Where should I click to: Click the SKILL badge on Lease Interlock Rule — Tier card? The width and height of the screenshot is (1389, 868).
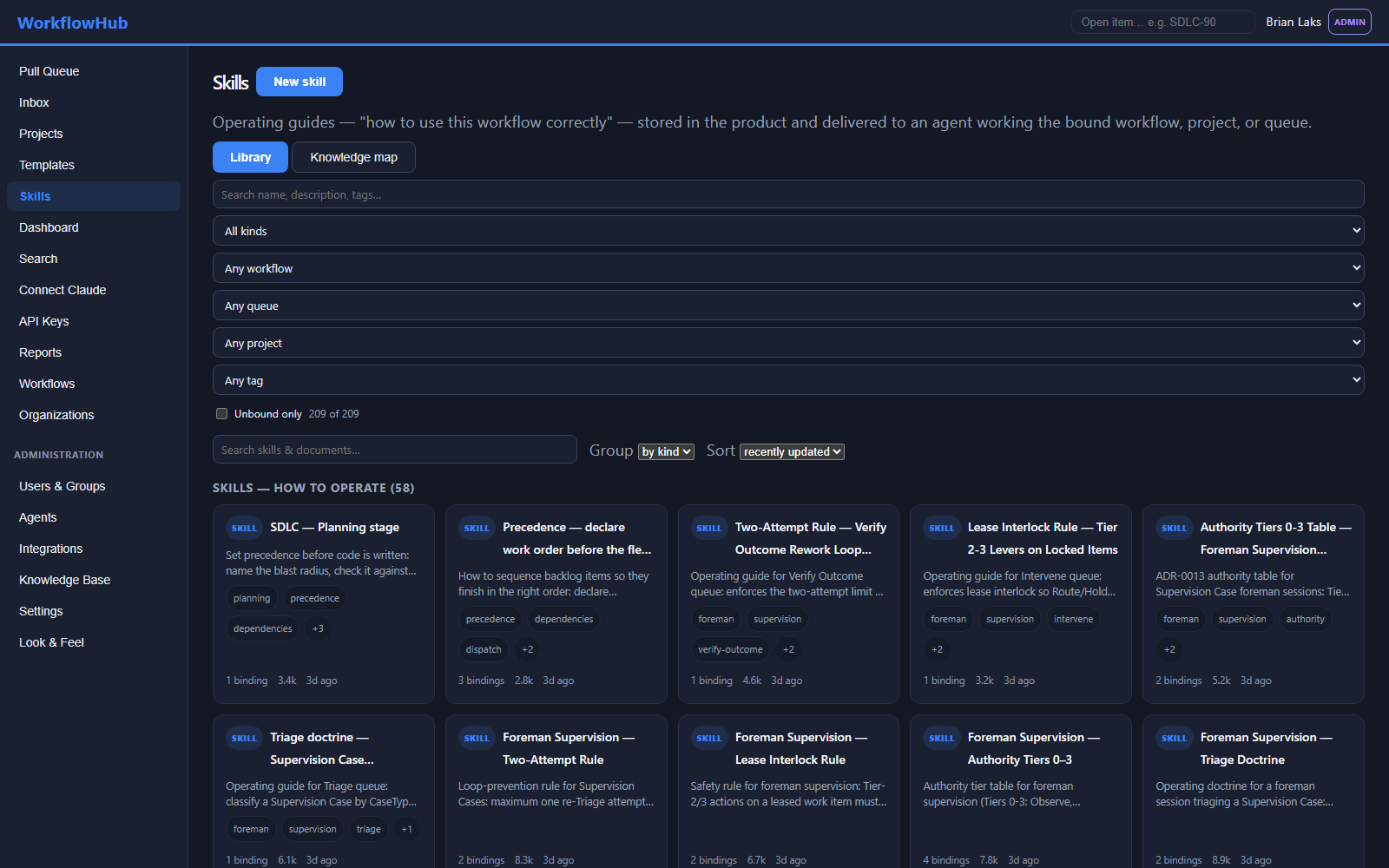pos(942,528)
